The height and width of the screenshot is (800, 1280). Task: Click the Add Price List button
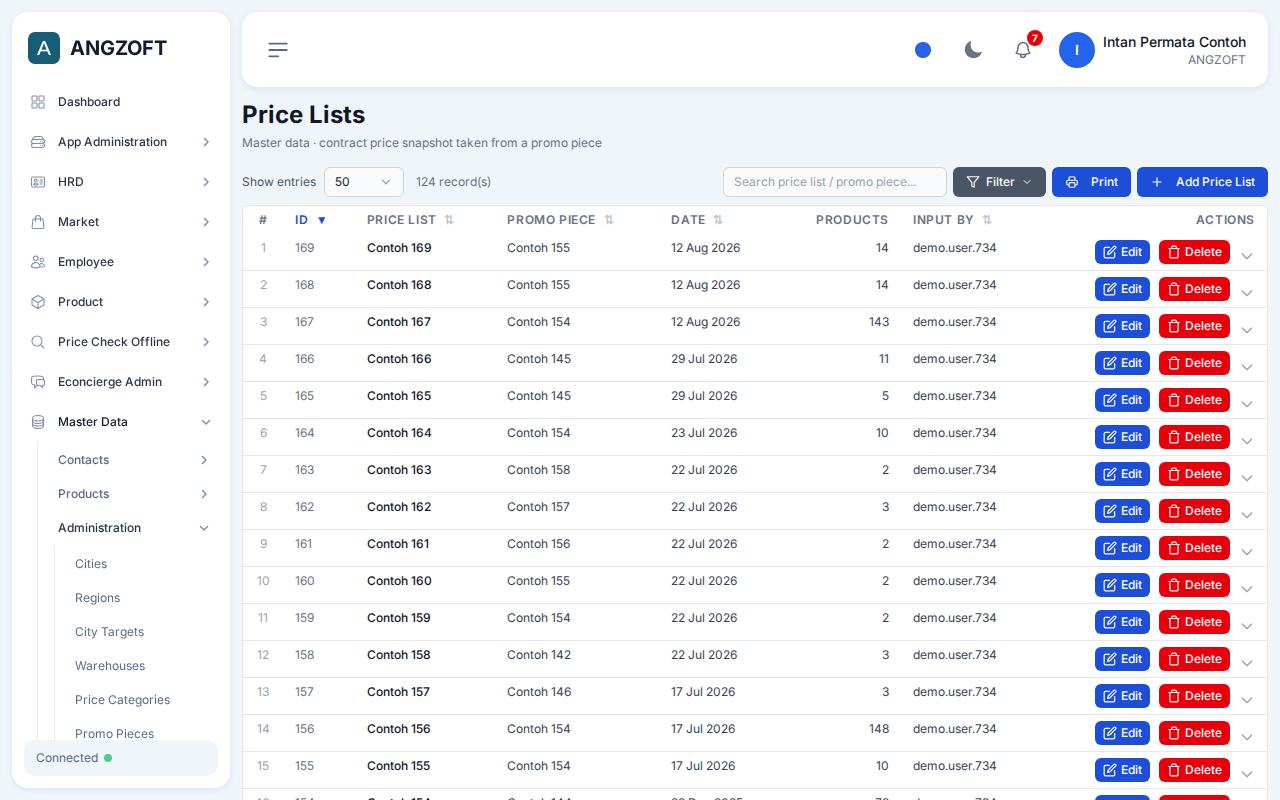pyautogui.click(x=1202, y=182)
